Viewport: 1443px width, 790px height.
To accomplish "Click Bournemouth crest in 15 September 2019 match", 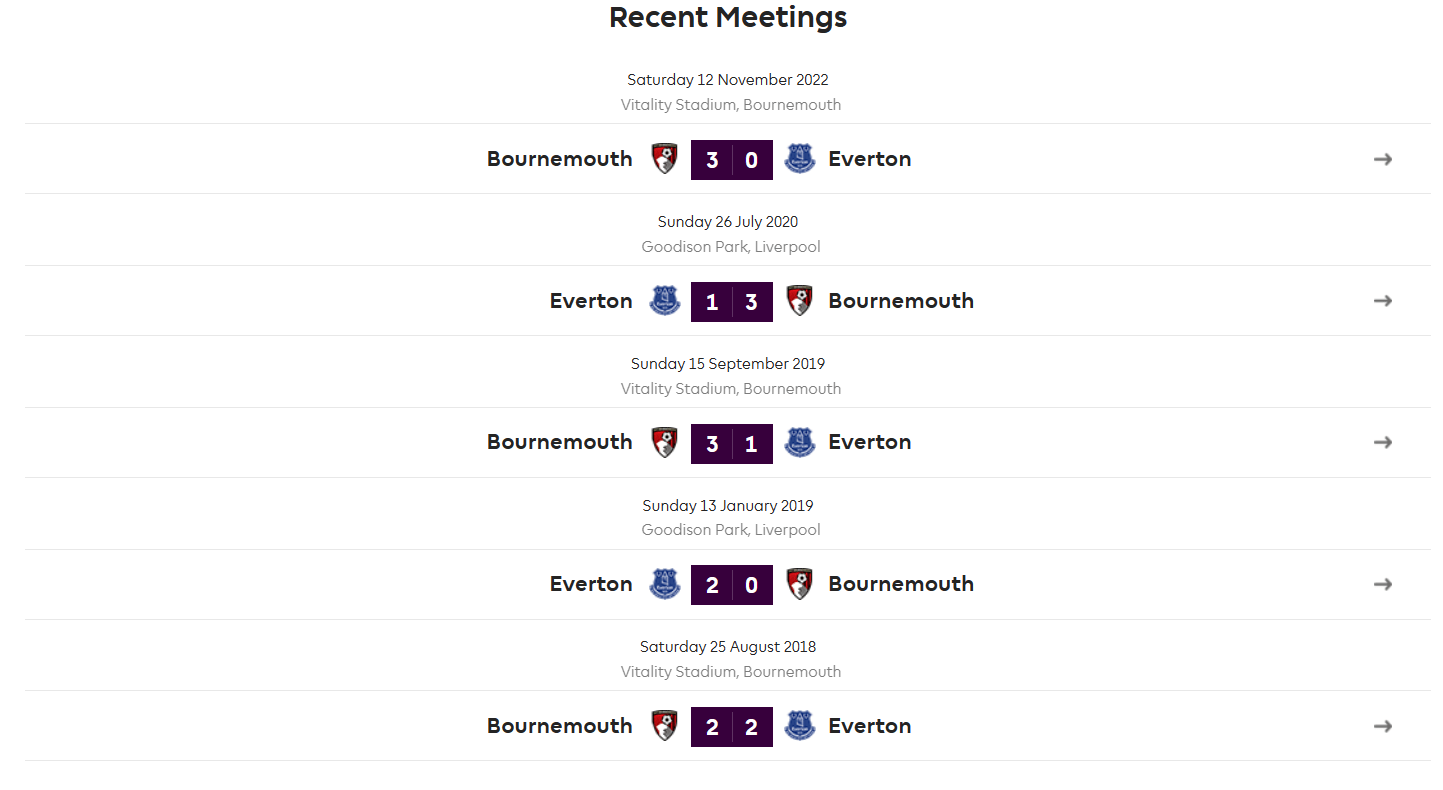I will tap(665, 442).
